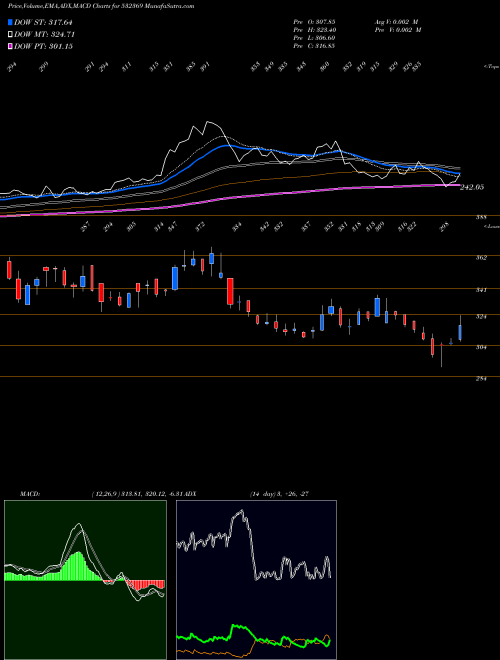Click the chart title mentioning MunafaSutra.com
Image resolution: width=500 pixels, height=660 pixels.
(101, 6)
